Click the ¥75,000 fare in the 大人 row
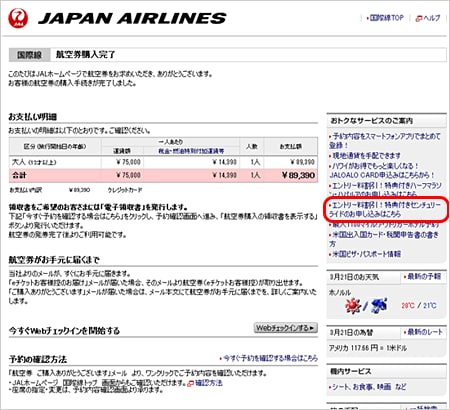The width and height of the screenshot is (450, 410). [x=128, y=162]
